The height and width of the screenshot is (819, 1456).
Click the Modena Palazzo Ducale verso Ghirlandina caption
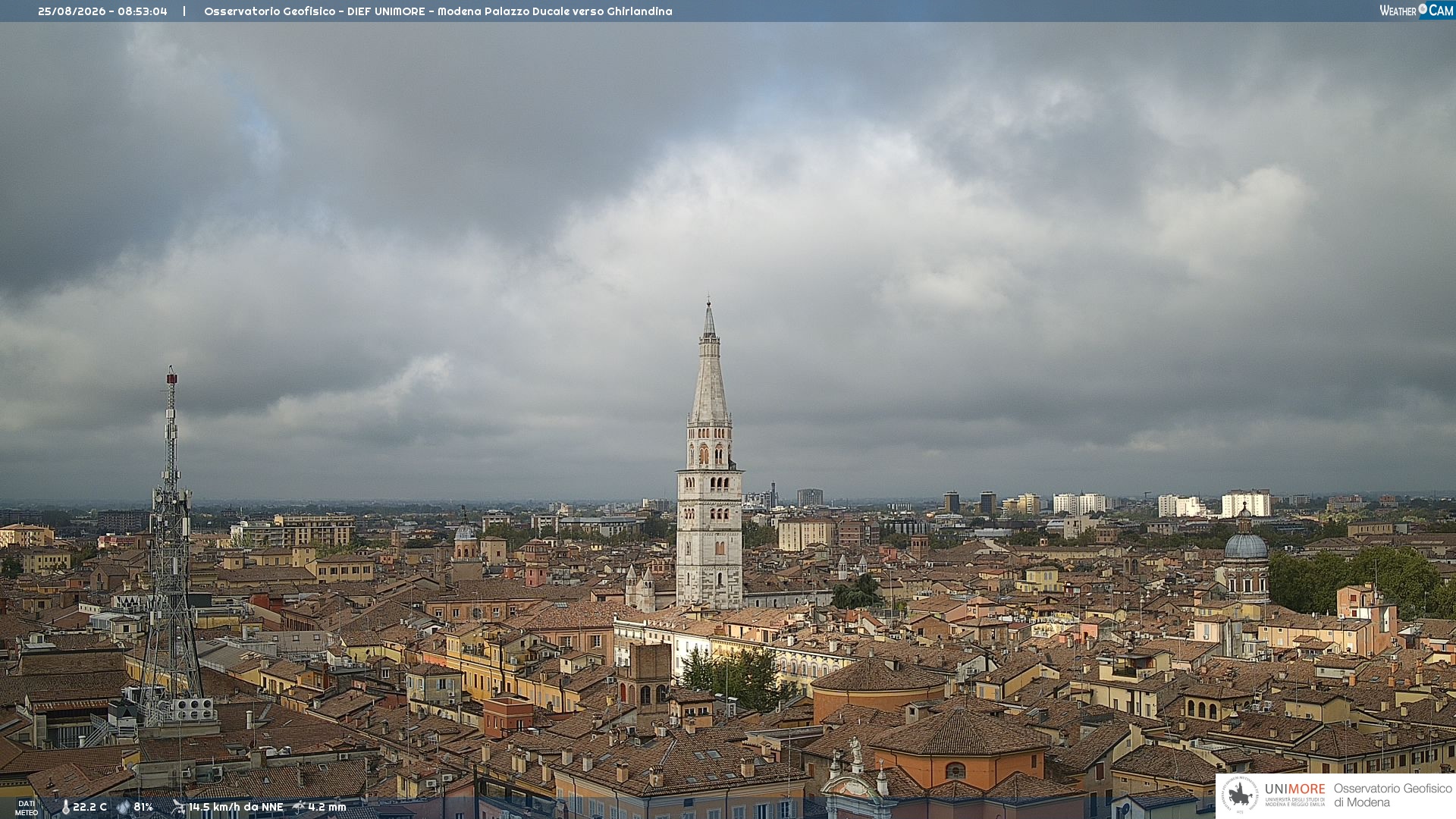[555, 11]
